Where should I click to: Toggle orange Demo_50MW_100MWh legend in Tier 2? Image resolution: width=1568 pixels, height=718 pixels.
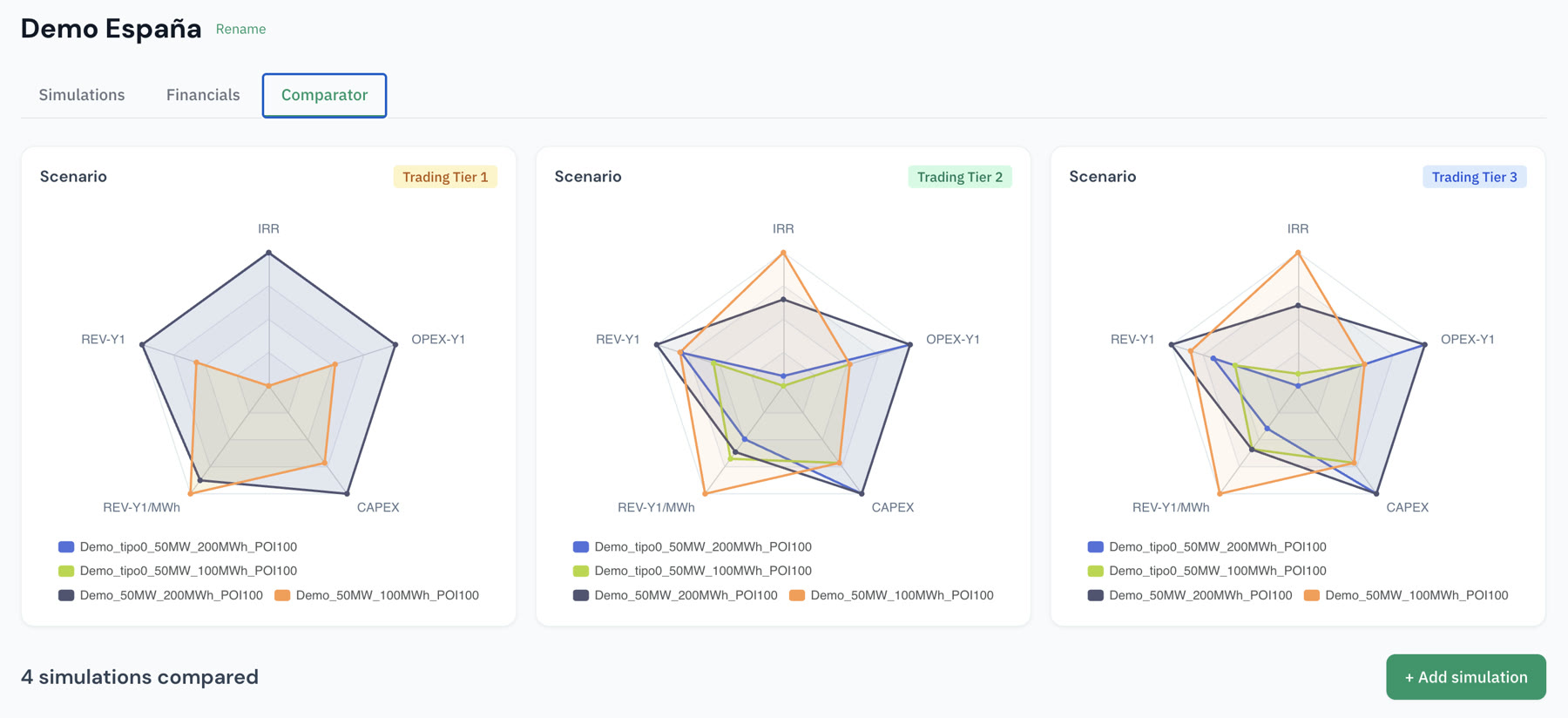point(891,596)
